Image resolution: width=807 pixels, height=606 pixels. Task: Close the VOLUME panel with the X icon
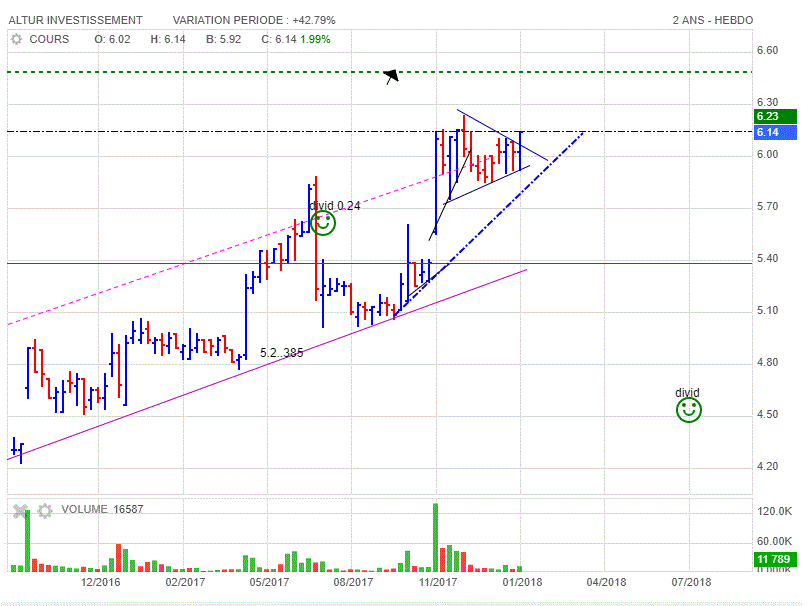click(x=19, y=510)
